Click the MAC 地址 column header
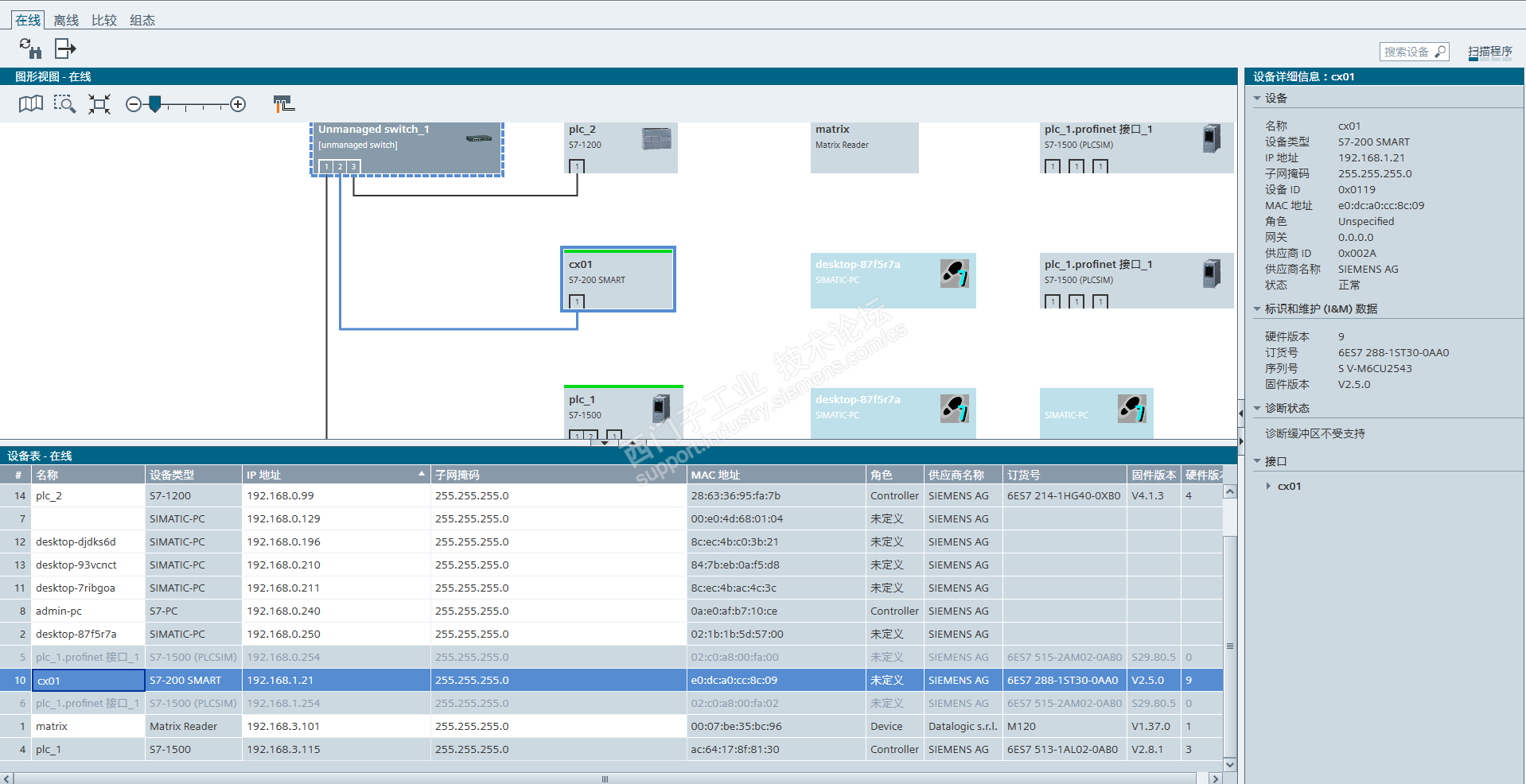The image size is (1526, 784). [776, 475]
